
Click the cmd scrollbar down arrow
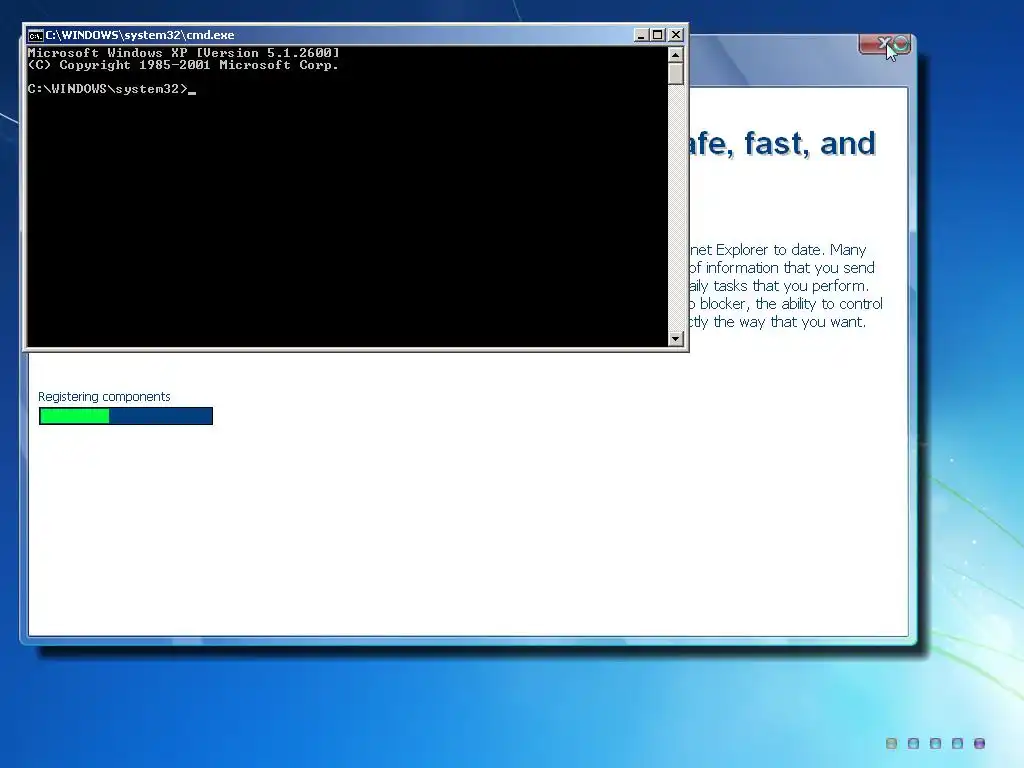click(676, 338)
